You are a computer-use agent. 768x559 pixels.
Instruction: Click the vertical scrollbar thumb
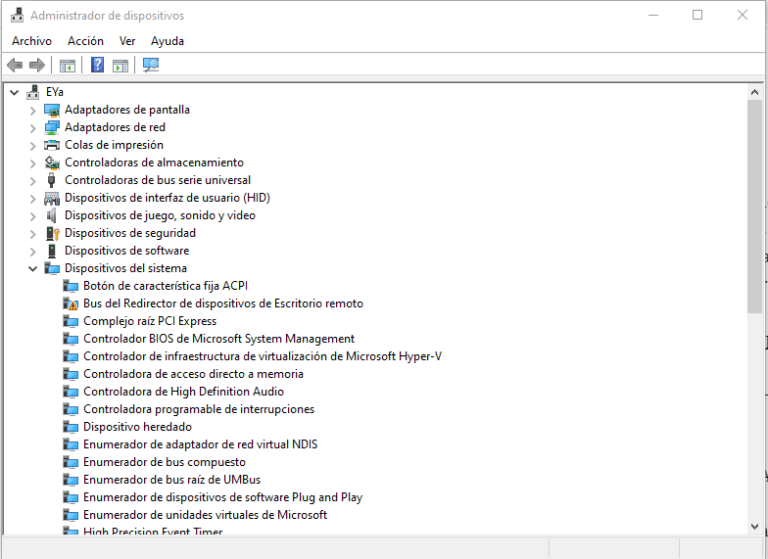point(754,206)
